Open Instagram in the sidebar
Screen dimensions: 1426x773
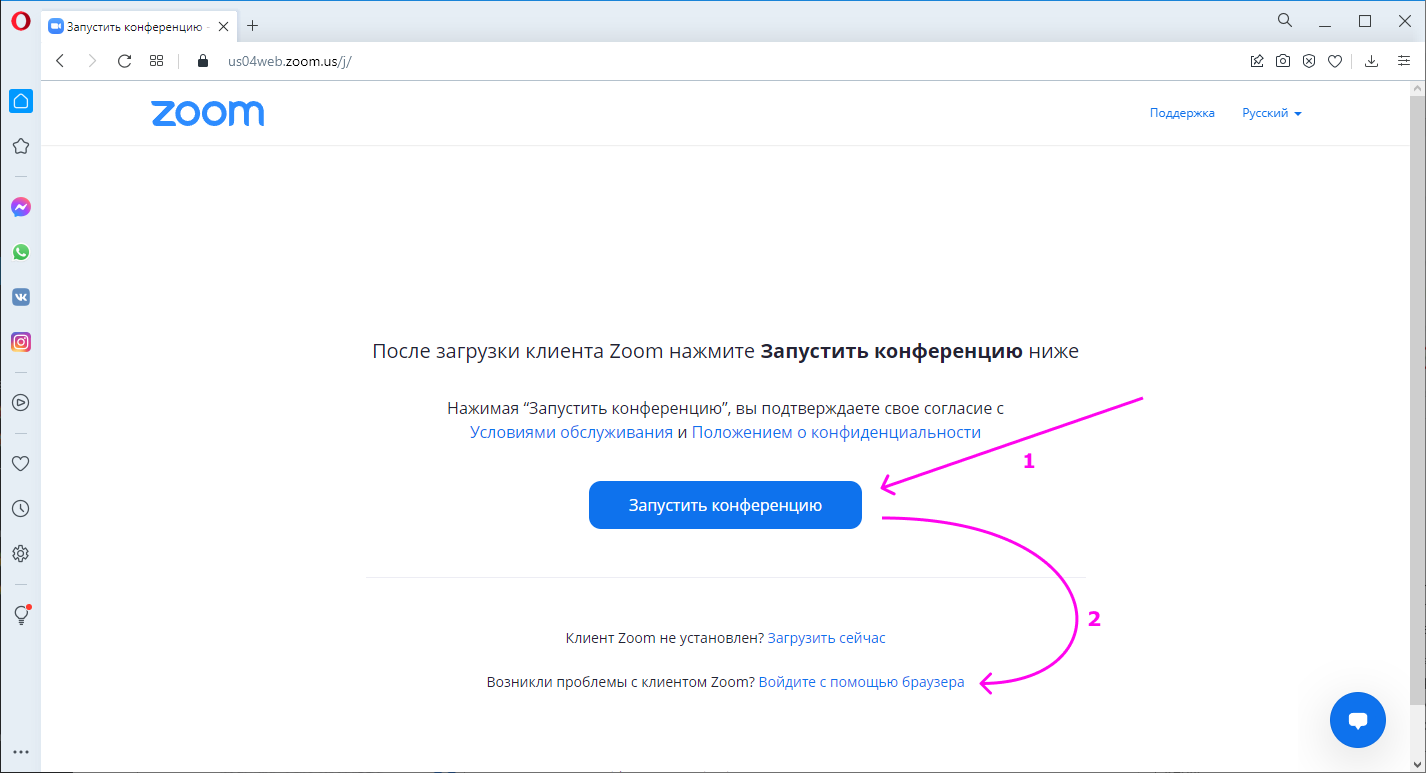tap(20, 342)
